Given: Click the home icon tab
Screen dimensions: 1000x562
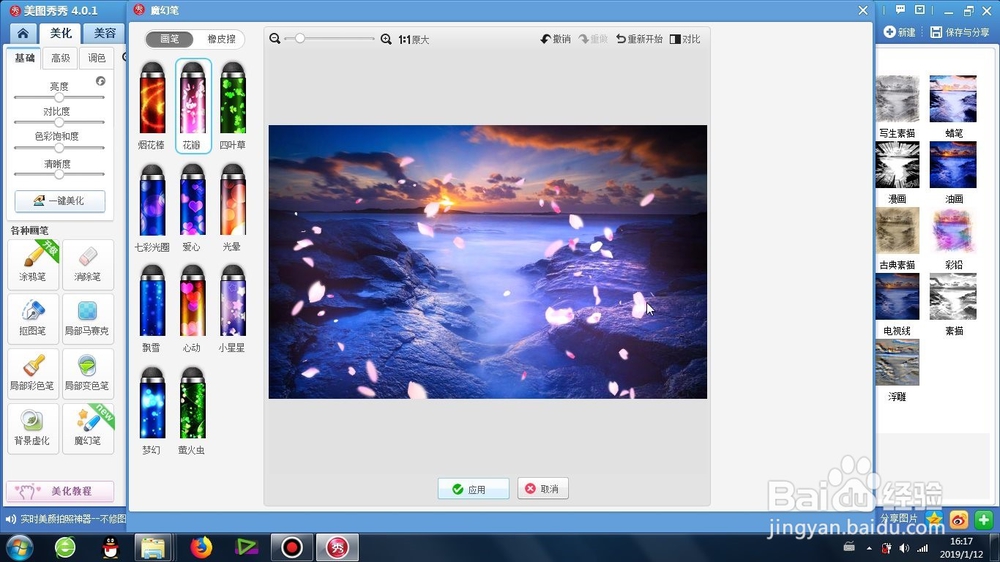Looking at the screenshot, I should point(23,33).
